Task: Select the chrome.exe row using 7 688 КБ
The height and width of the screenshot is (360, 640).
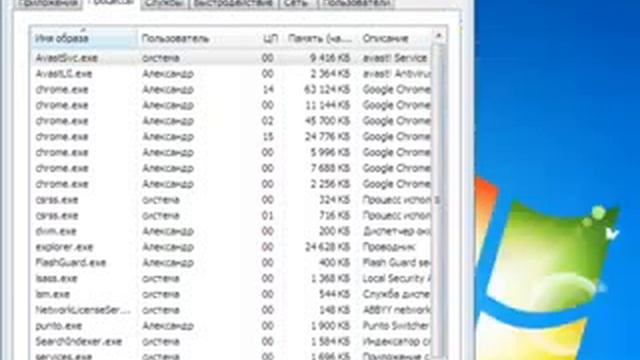Action: coord(231,168)
